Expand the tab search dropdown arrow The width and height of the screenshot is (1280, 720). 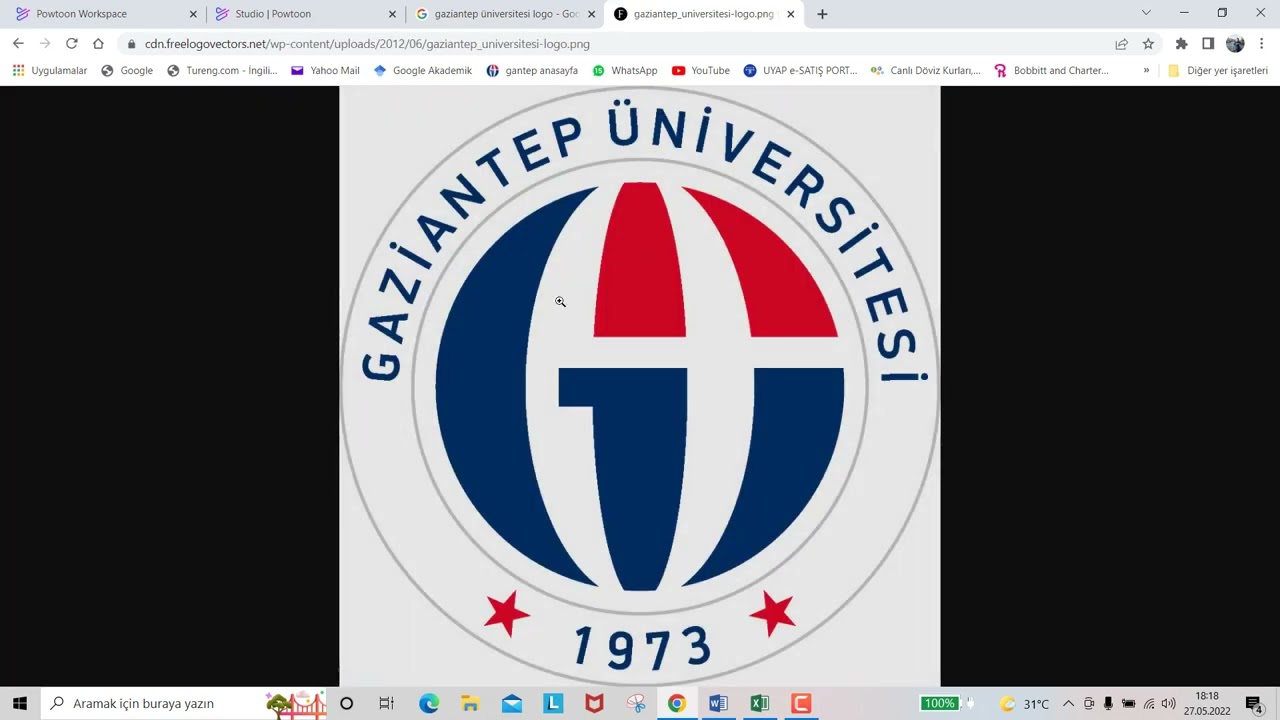(x=1146, y=13)
